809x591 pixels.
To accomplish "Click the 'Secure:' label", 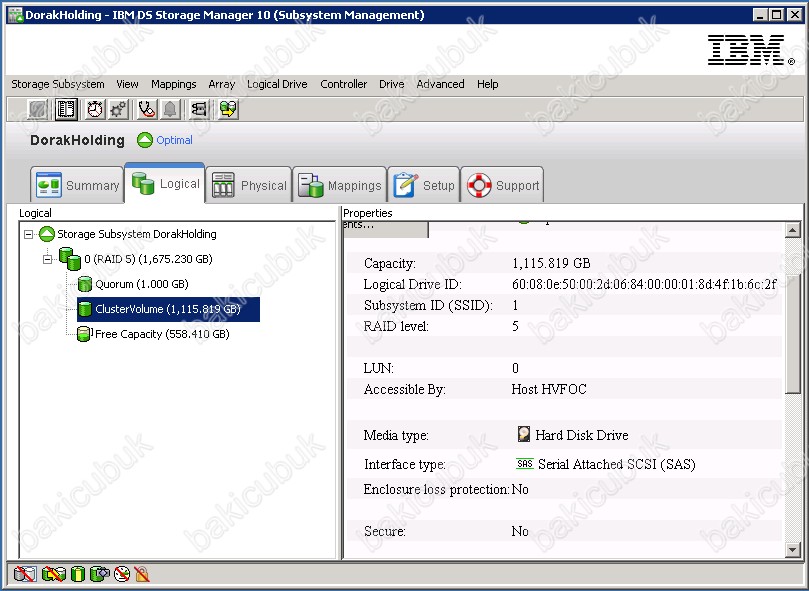I will [384, 531].
